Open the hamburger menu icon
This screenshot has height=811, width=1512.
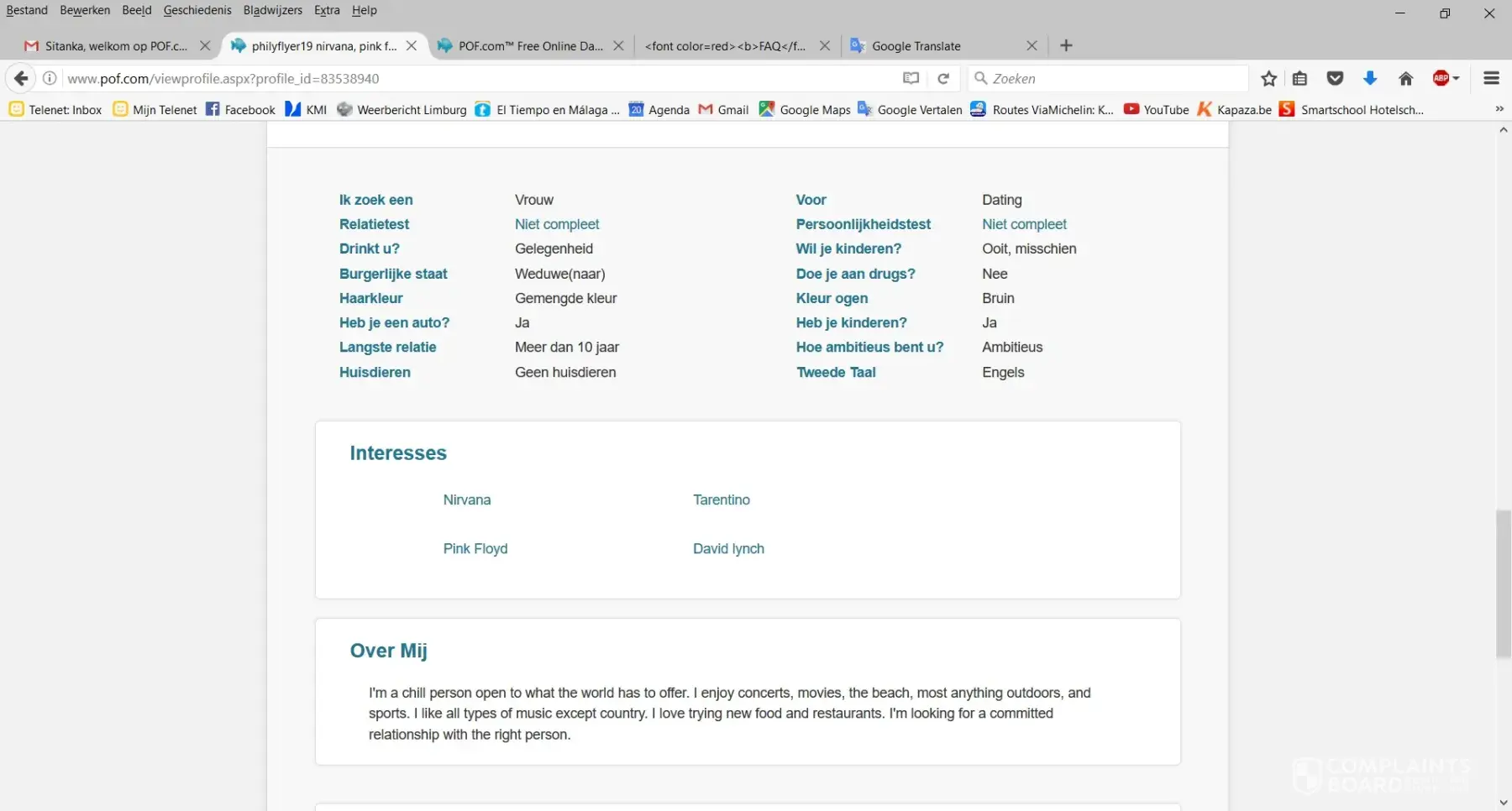pyautogui.click(x=1491, y=78)
